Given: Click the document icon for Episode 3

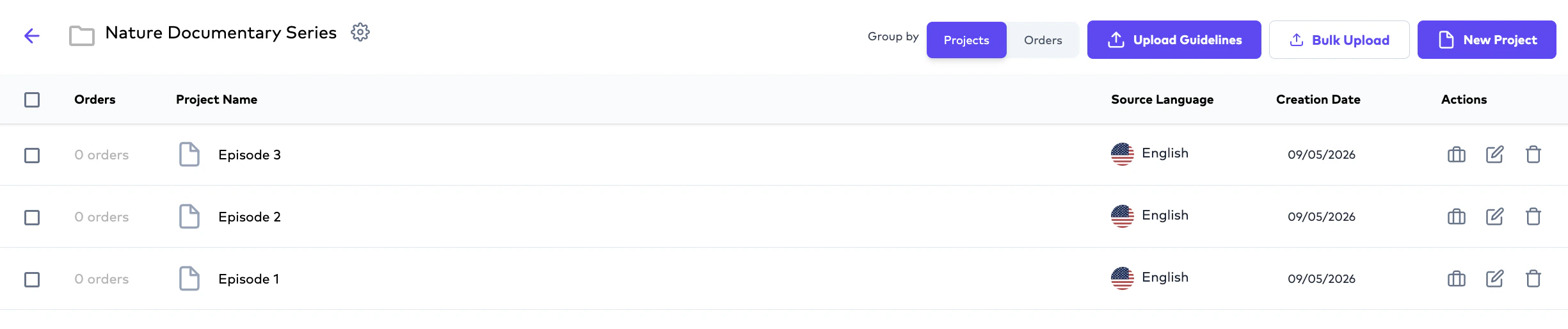Looking at the screenshot, I should pos(189,154).
